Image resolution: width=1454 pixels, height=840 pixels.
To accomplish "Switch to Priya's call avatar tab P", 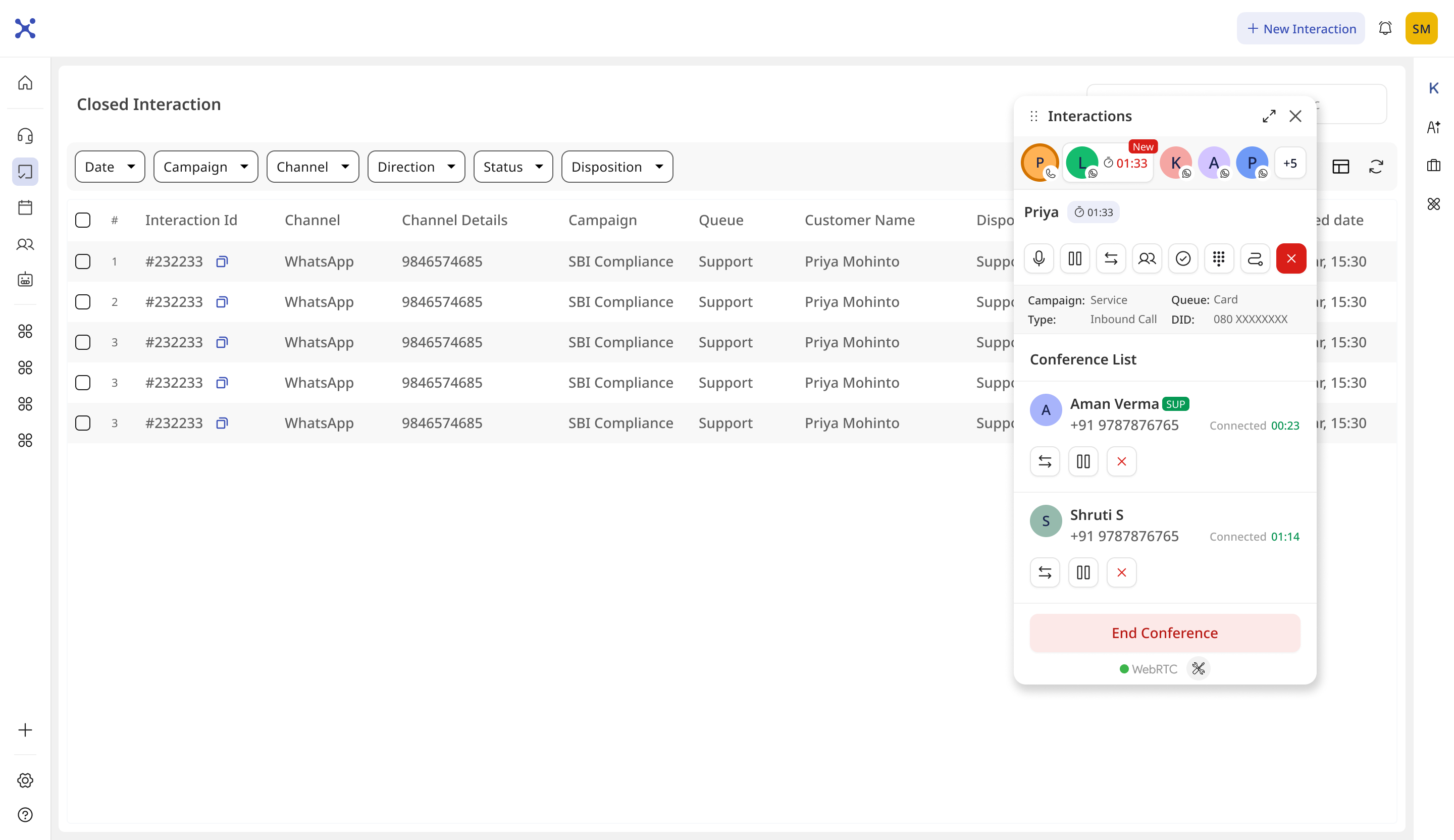I will (1040, 163).
